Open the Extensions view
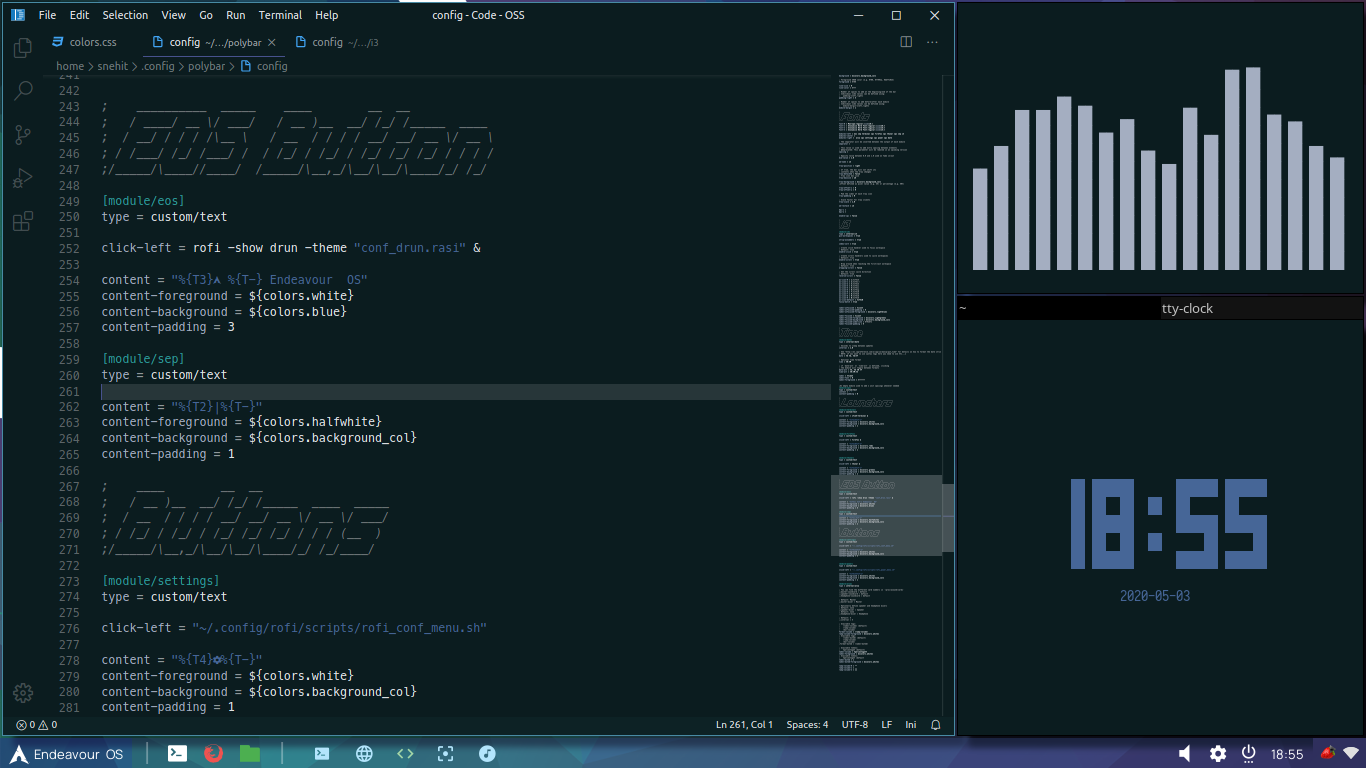Viewport: 1366px width, 768px height. (x=23, y=222)
